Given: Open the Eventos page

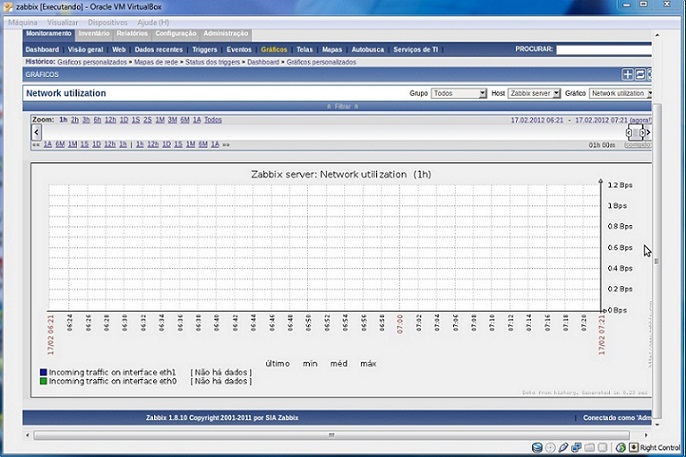Looking at the screenshot, I should [x=239, y=50].
